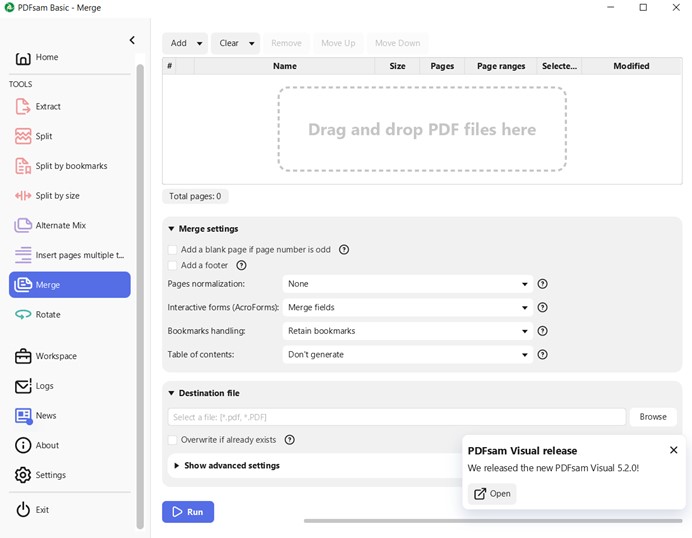Open the Retain bookmarks dropdown
The image size is (692, 538).
pos(407,331)
